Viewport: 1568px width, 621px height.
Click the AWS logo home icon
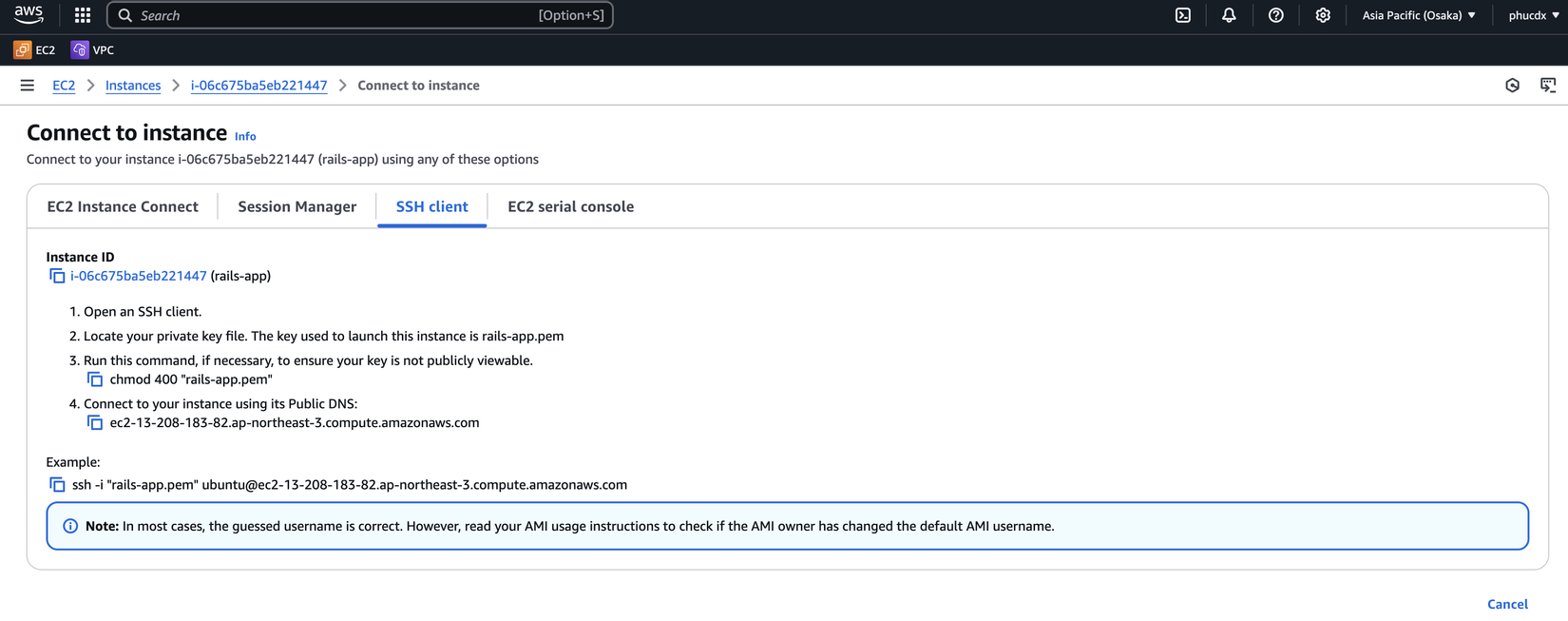[29, 14]
